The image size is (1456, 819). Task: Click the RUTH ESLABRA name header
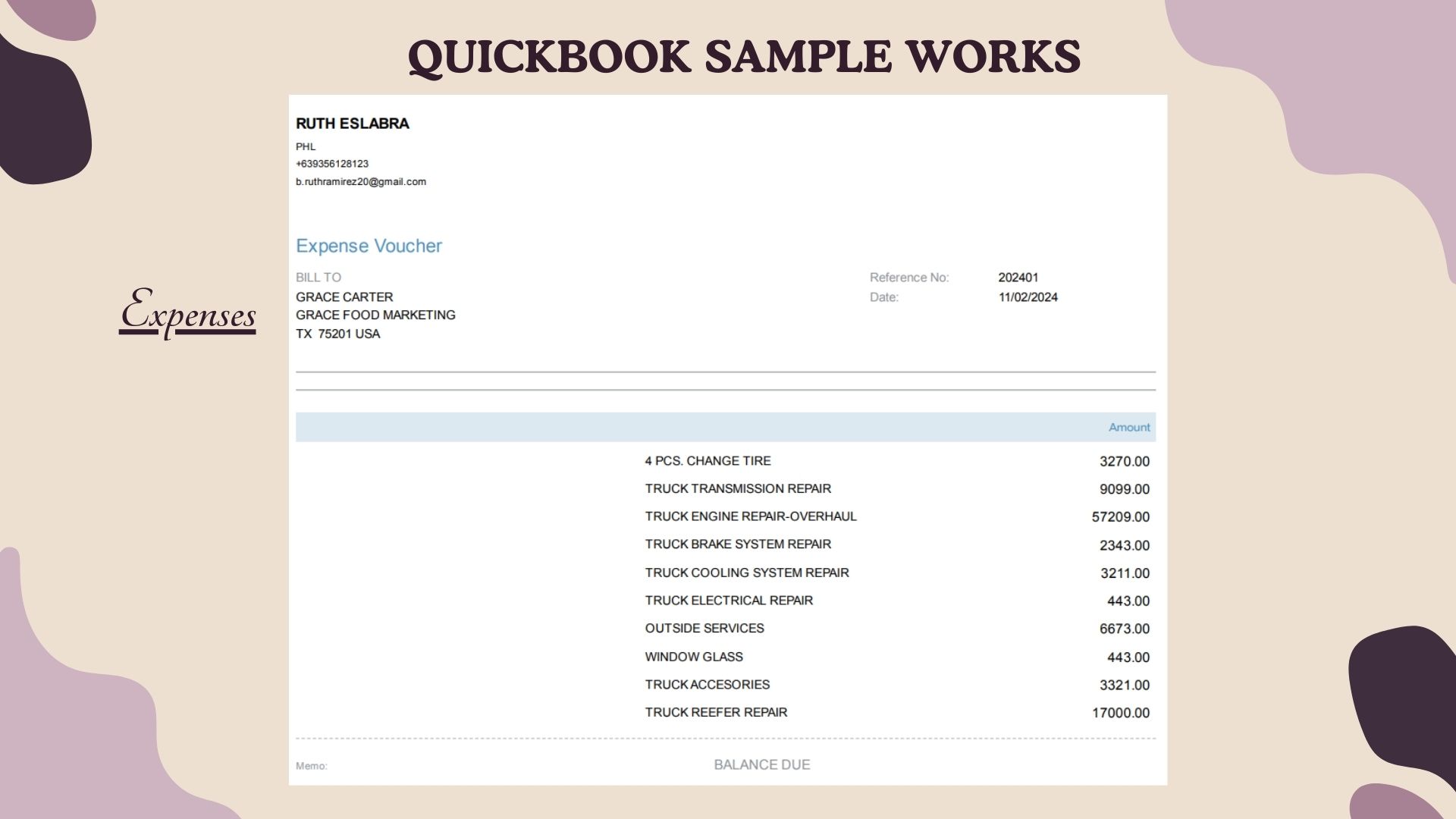pos(352,124)
